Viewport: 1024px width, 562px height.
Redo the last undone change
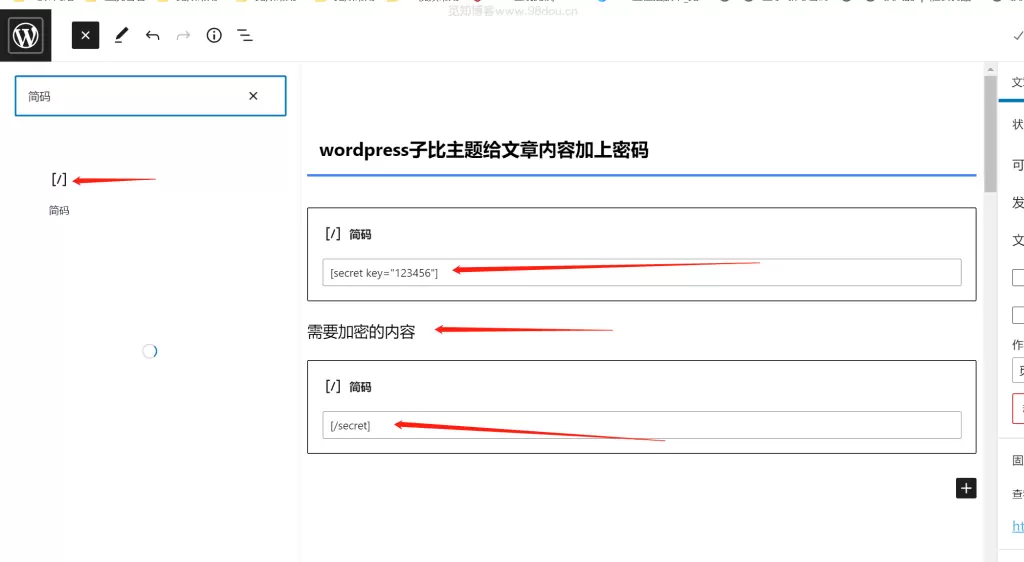pos(184,35)
